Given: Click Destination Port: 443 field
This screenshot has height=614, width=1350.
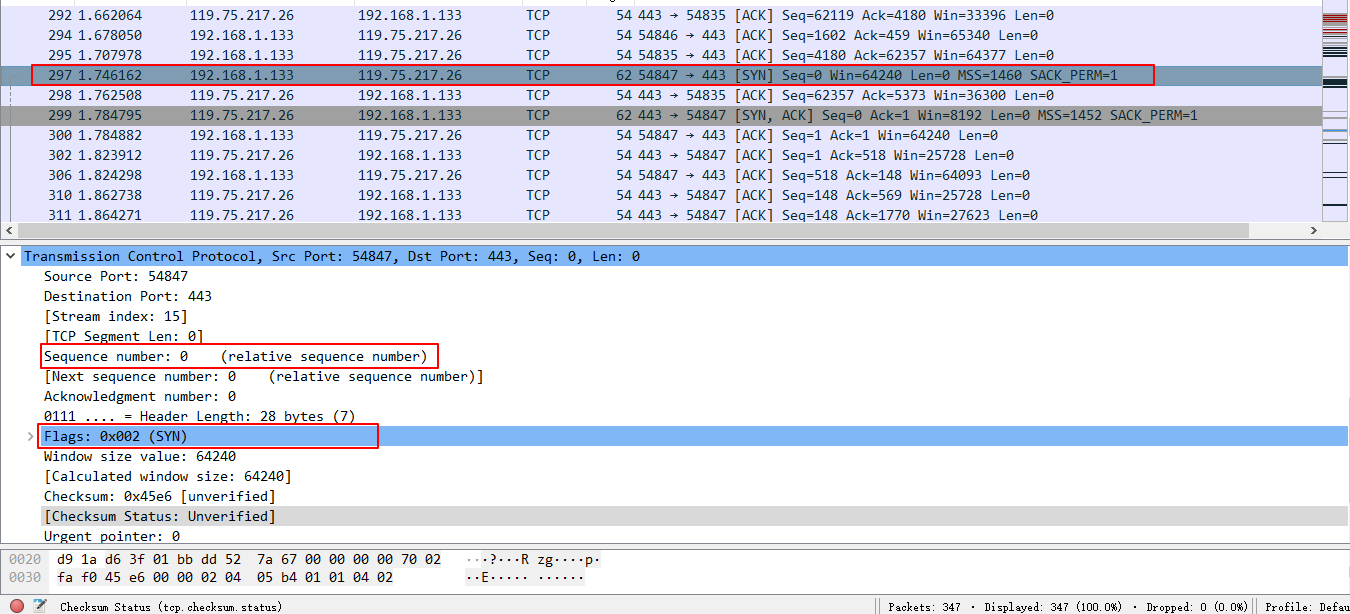Looking at the screenshot, I should 128,296.
